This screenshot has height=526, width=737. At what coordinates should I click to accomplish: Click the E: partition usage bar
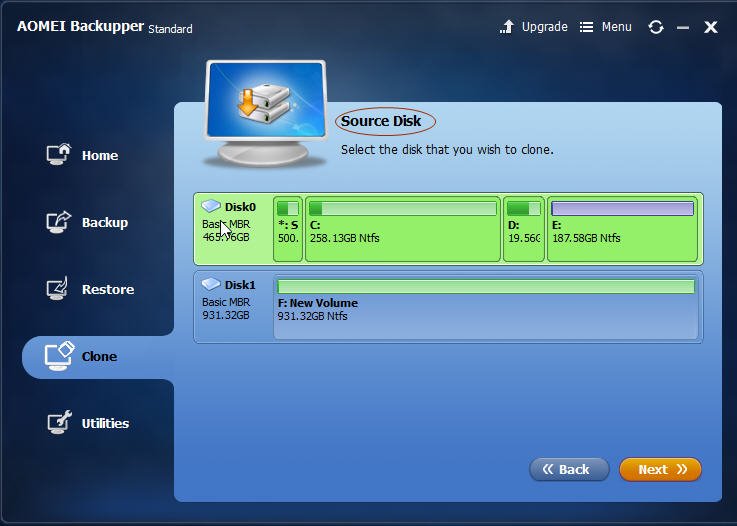(x=622, y=208)
